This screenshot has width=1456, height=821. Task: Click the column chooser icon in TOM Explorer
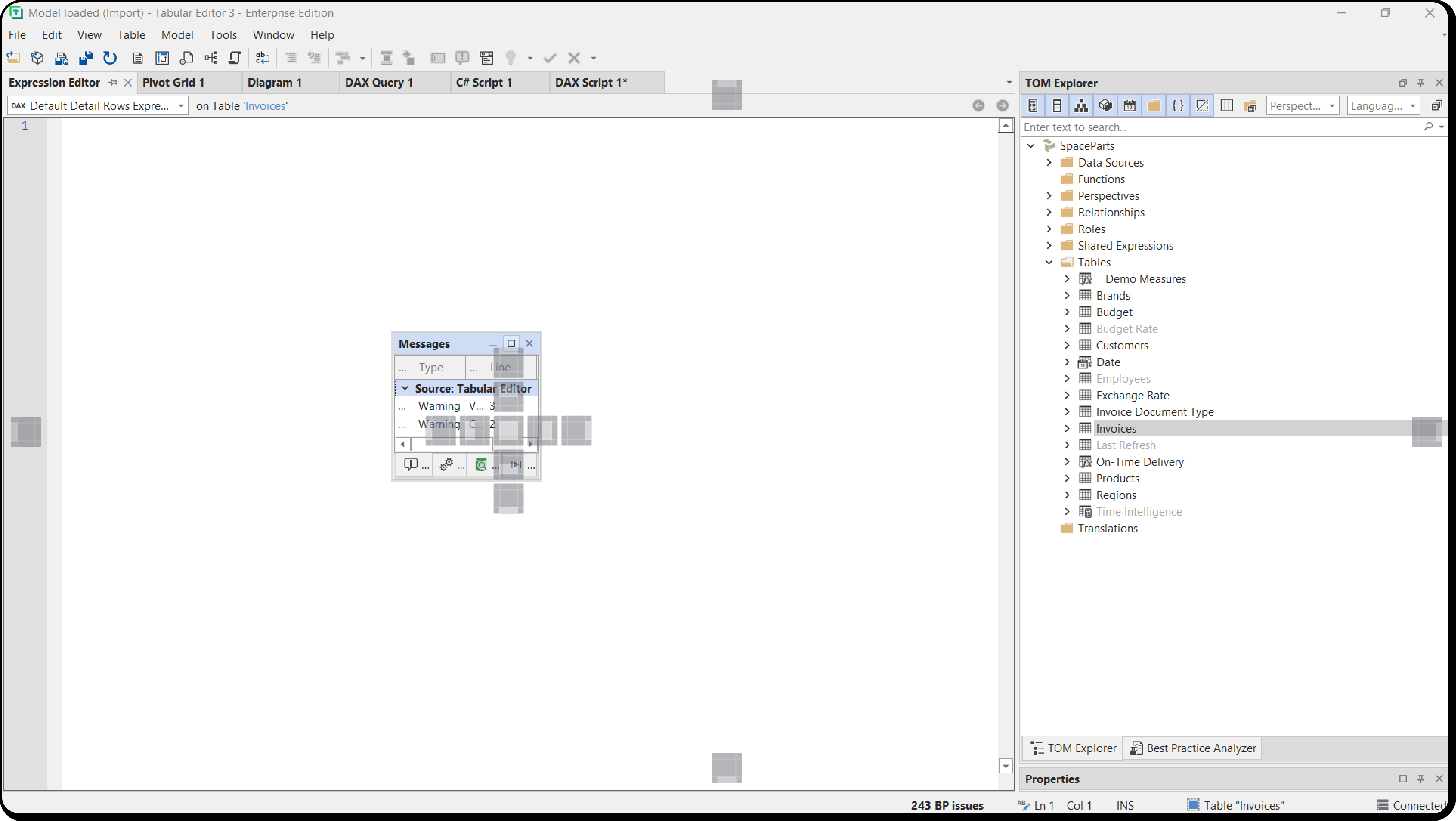pos(1227,106)
